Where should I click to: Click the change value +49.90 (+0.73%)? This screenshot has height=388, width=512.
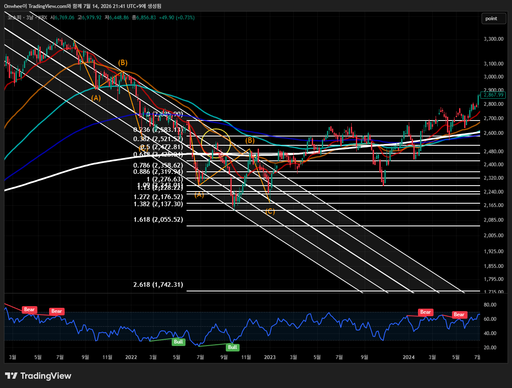pyautogui.click(x=177, y=17)
